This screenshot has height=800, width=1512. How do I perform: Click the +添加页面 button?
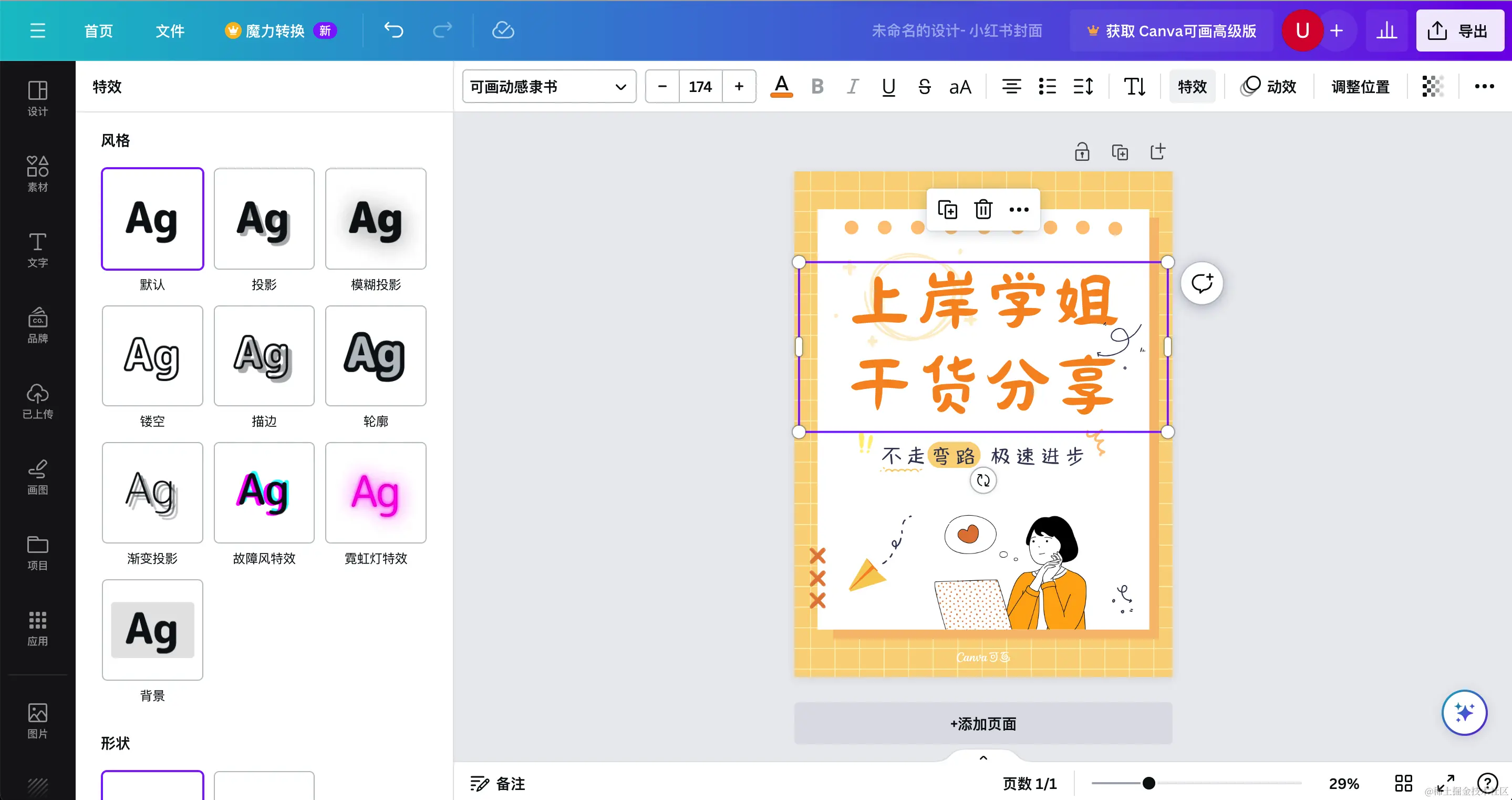coord(982,723)
